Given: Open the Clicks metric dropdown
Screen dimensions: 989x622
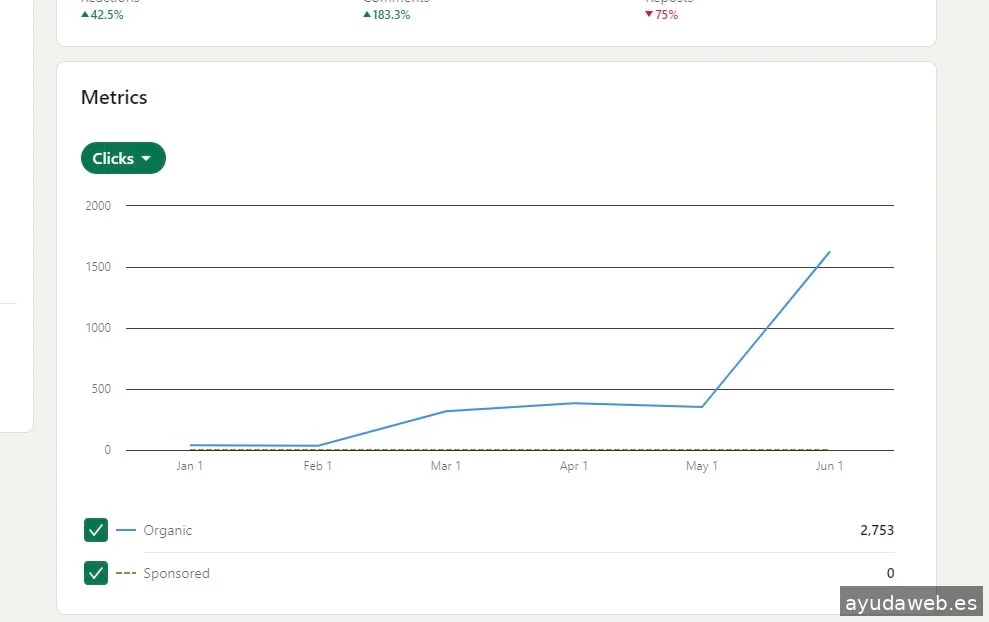Looking at the screenshot, I should (123, 158).
